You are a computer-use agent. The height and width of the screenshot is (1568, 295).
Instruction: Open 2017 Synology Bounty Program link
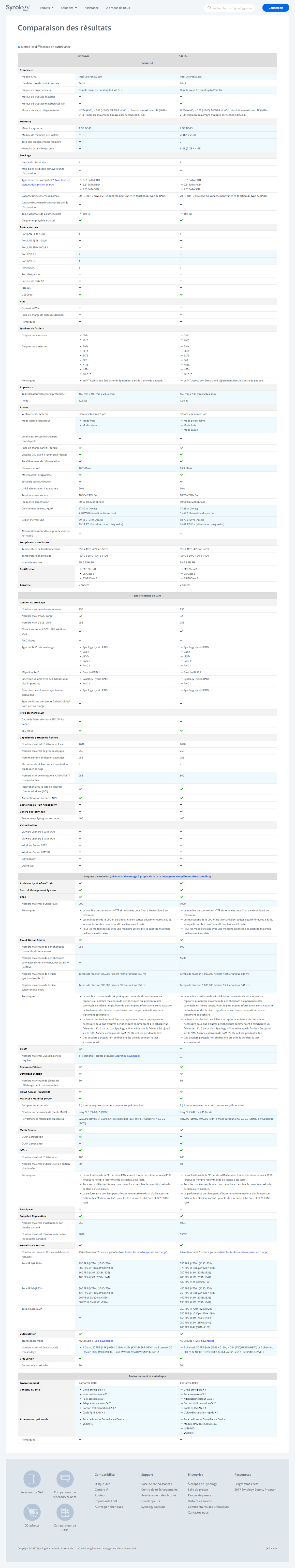255,1490
